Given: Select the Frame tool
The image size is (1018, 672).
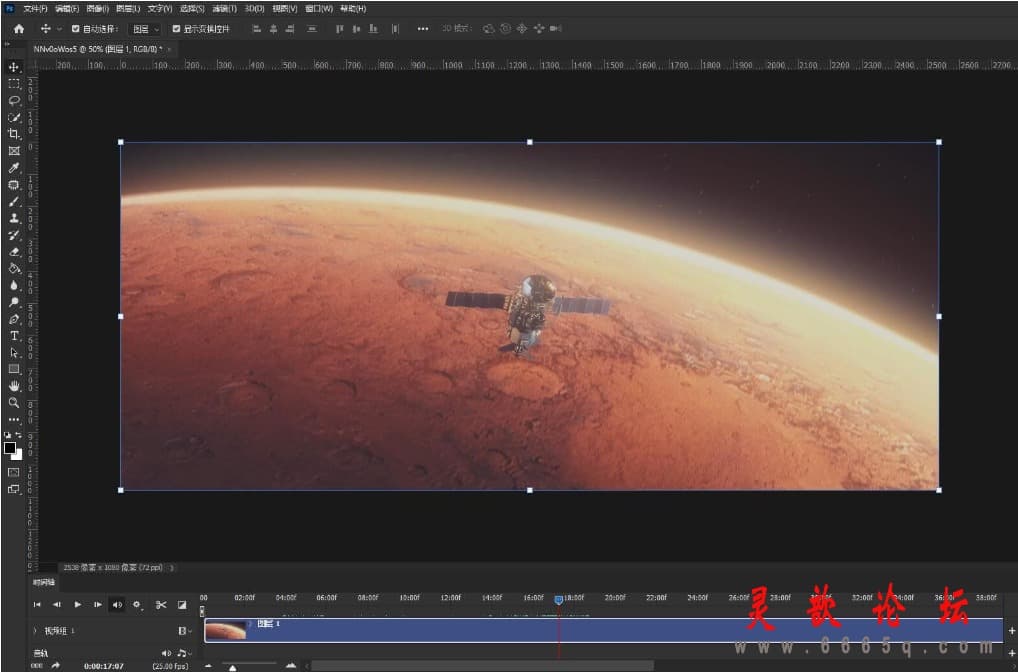Looking at the screenshot, I should (14, 151).
